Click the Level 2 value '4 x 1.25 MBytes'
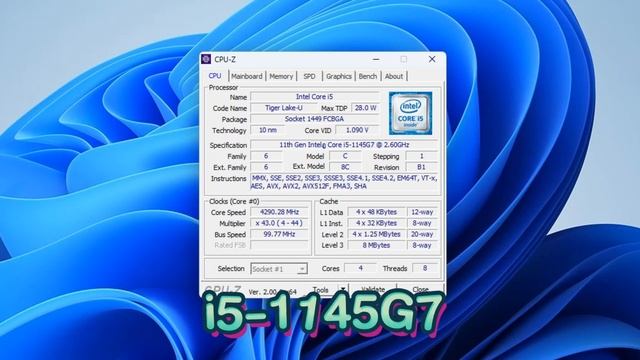Viewport: 640px width, 360px height. (x=376, y=234)
